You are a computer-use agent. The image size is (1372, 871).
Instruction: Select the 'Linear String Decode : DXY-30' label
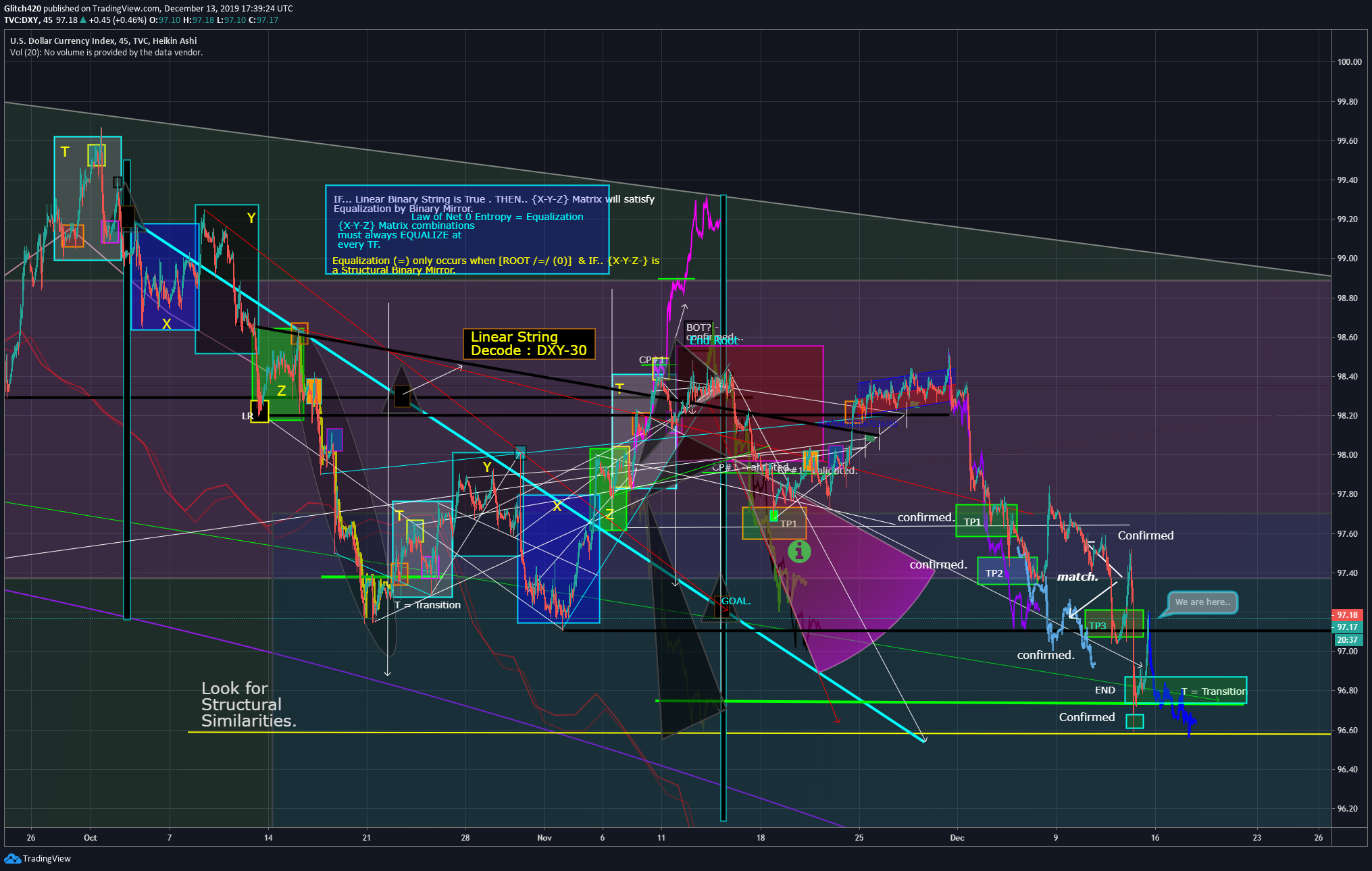(x=528, y=344)
